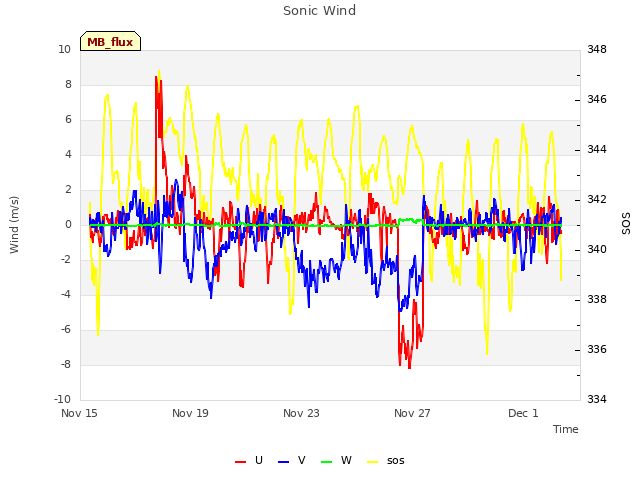Click the right SOS axis title

coord(626,224)
